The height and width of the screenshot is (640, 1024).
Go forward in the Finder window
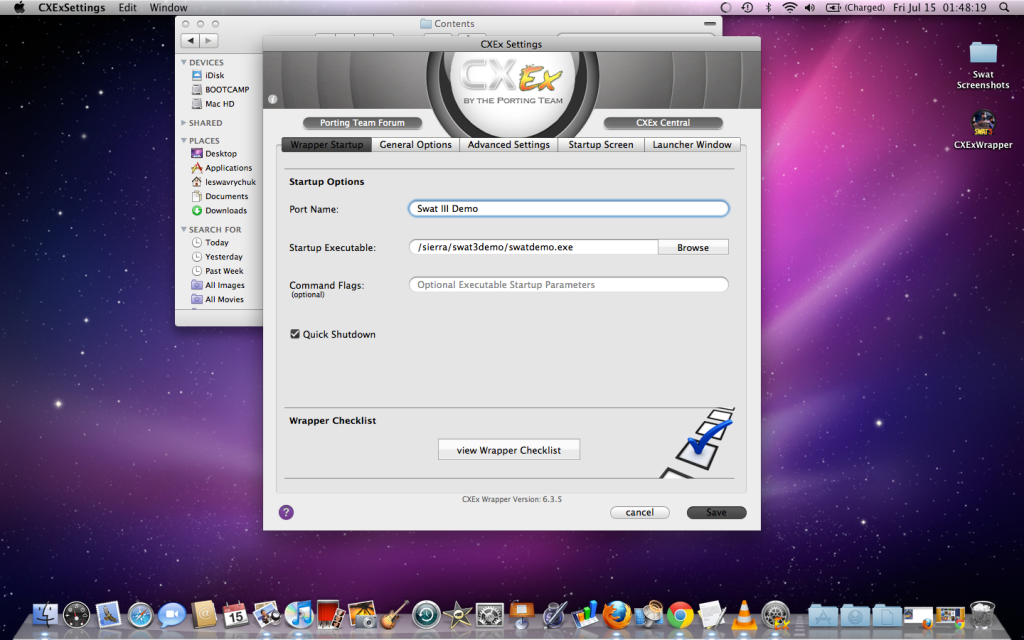[208, 40]
